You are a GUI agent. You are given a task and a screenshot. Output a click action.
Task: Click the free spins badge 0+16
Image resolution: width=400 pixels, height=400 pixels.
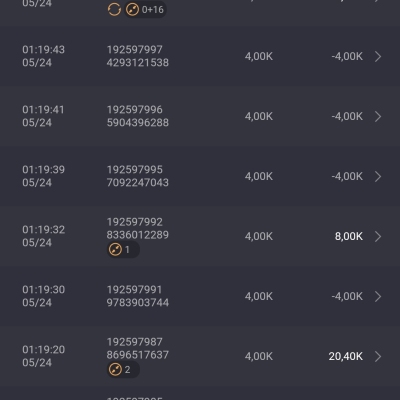(x=145, y=9)
